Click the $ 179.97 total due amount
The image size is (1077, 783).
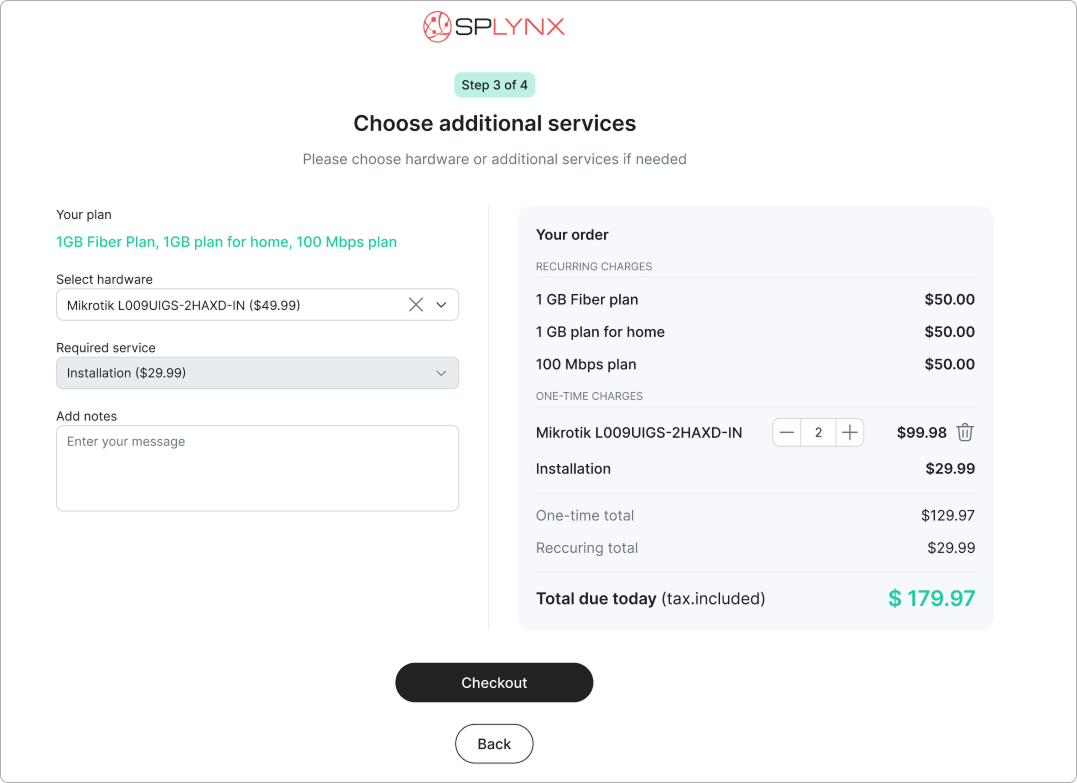(x=931, y=599)
